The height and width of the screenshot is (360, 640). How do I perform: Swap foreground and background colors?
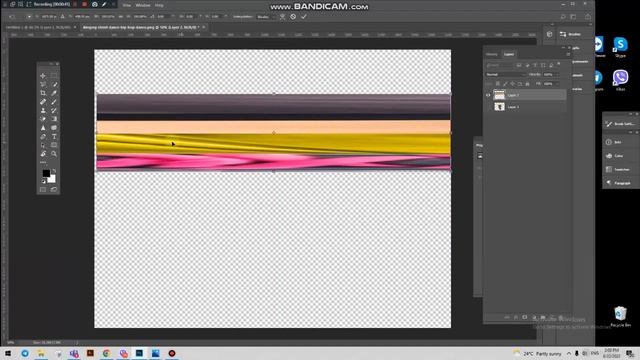click(x=54, y=171)
